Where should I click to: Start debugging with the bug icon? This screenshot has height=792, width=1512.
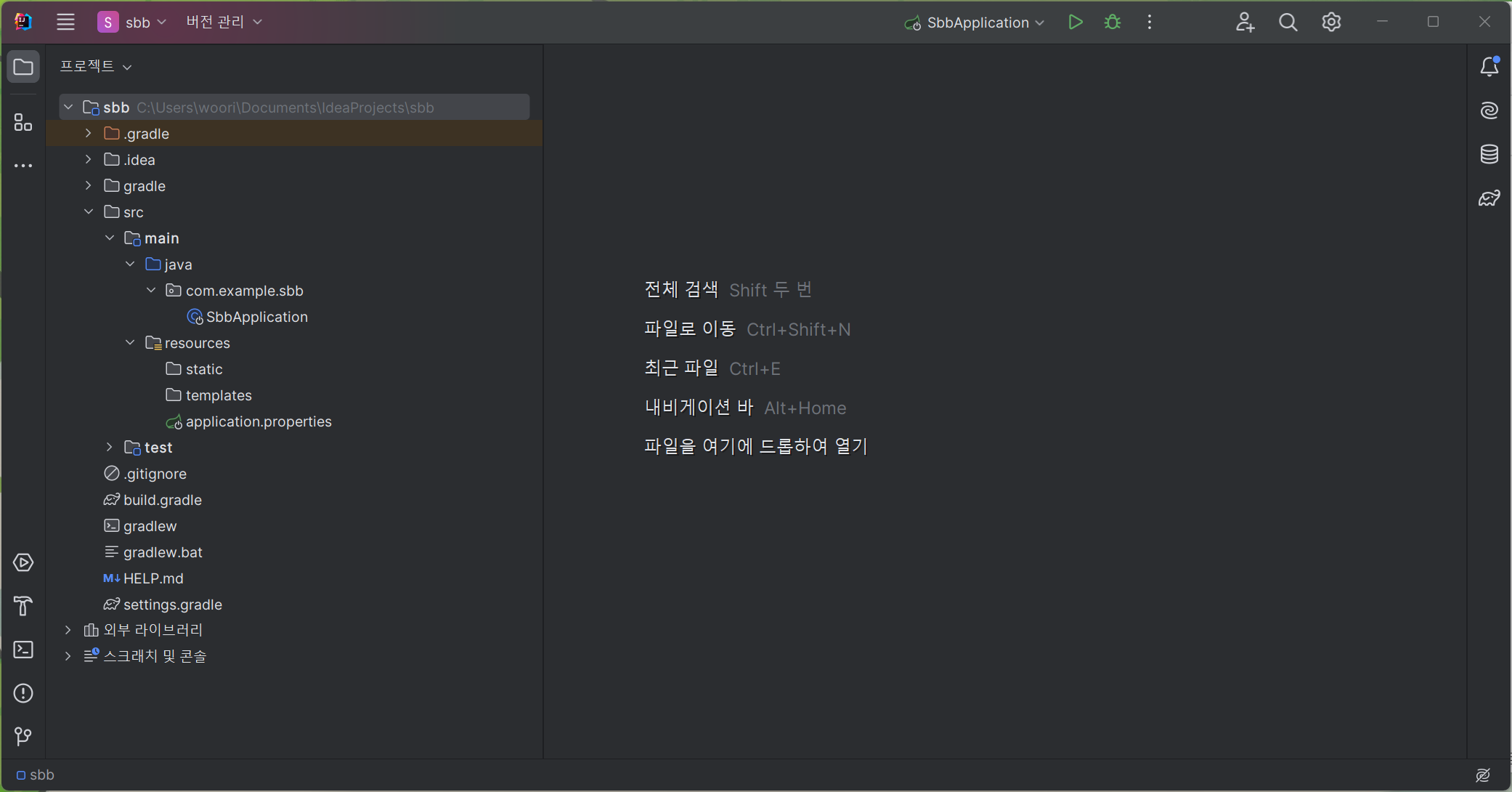tap(1112, 23)
